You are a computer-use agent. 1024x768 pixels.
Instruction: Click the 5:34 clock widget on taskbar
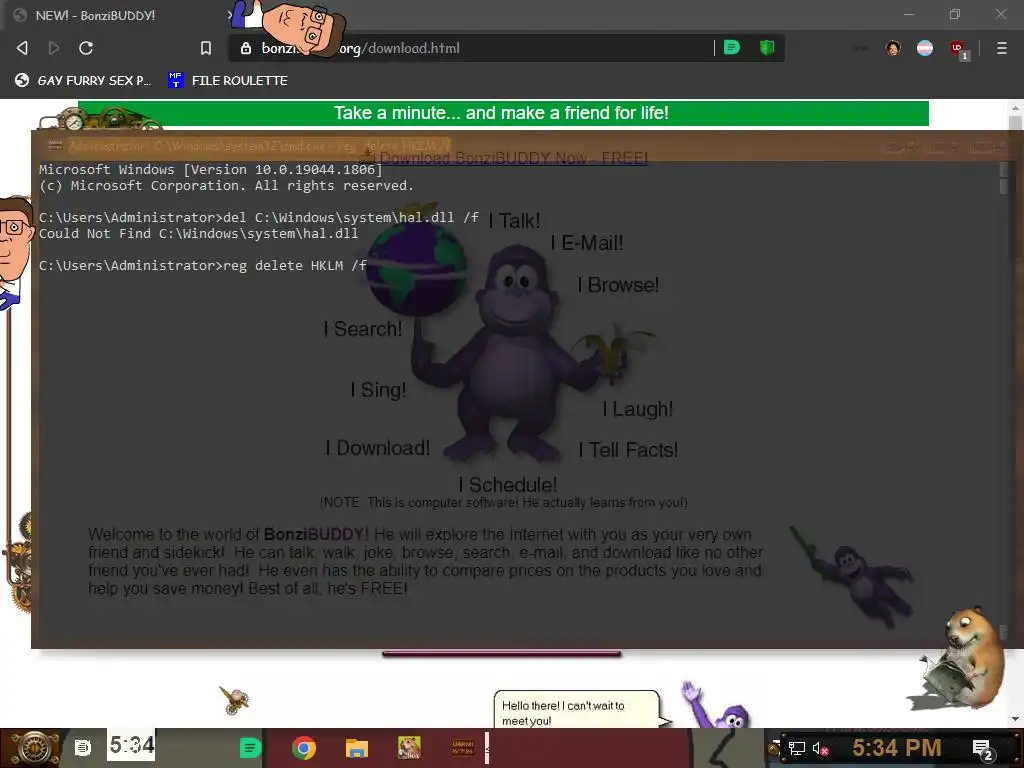(x=131, y=745)
